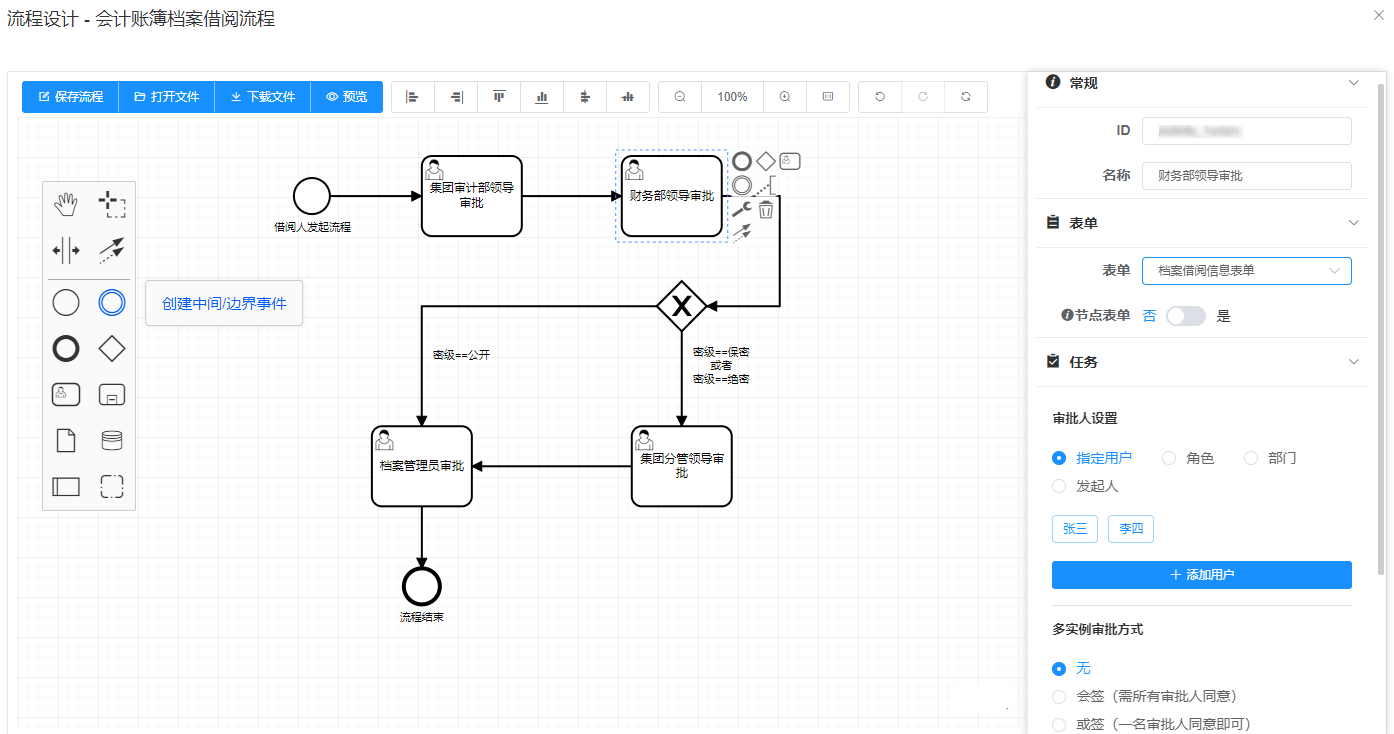
Task: Delete selected task with trash icon
Action: 766,209
